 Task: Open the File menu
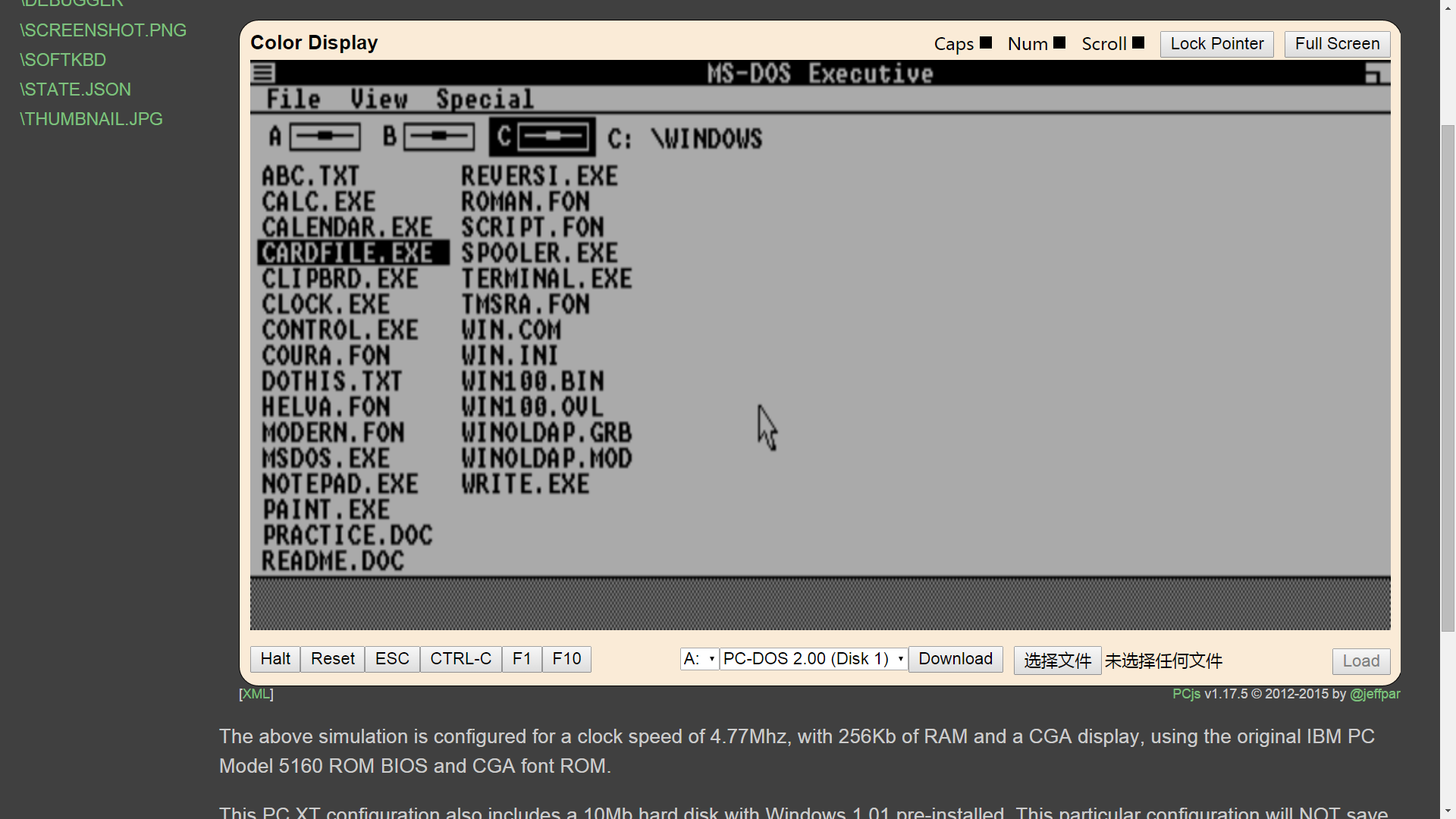(293, 99)
